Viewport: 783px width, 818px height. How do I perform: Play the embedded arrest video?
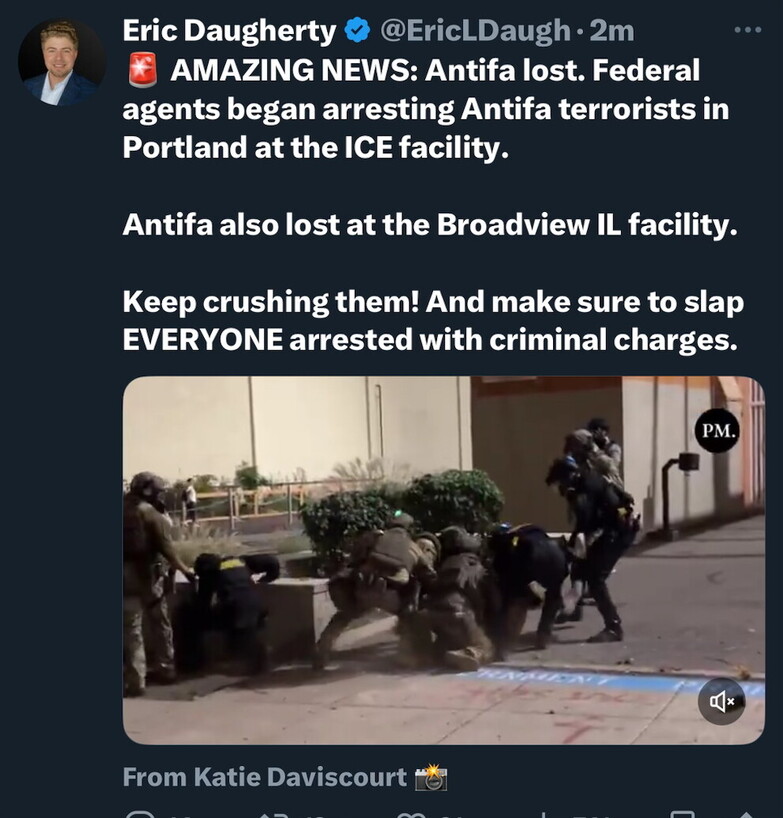click(x=443, y=560)
